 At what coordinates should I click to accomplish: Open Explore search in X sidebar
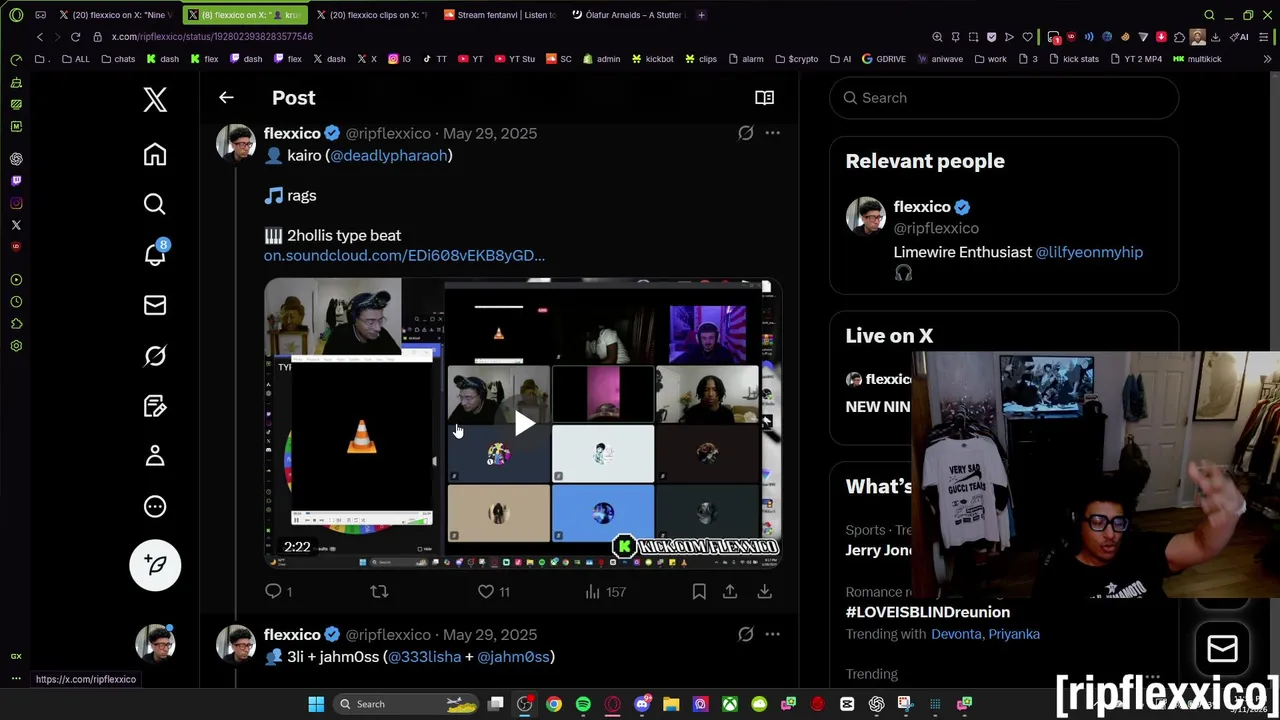coord(155,204)
